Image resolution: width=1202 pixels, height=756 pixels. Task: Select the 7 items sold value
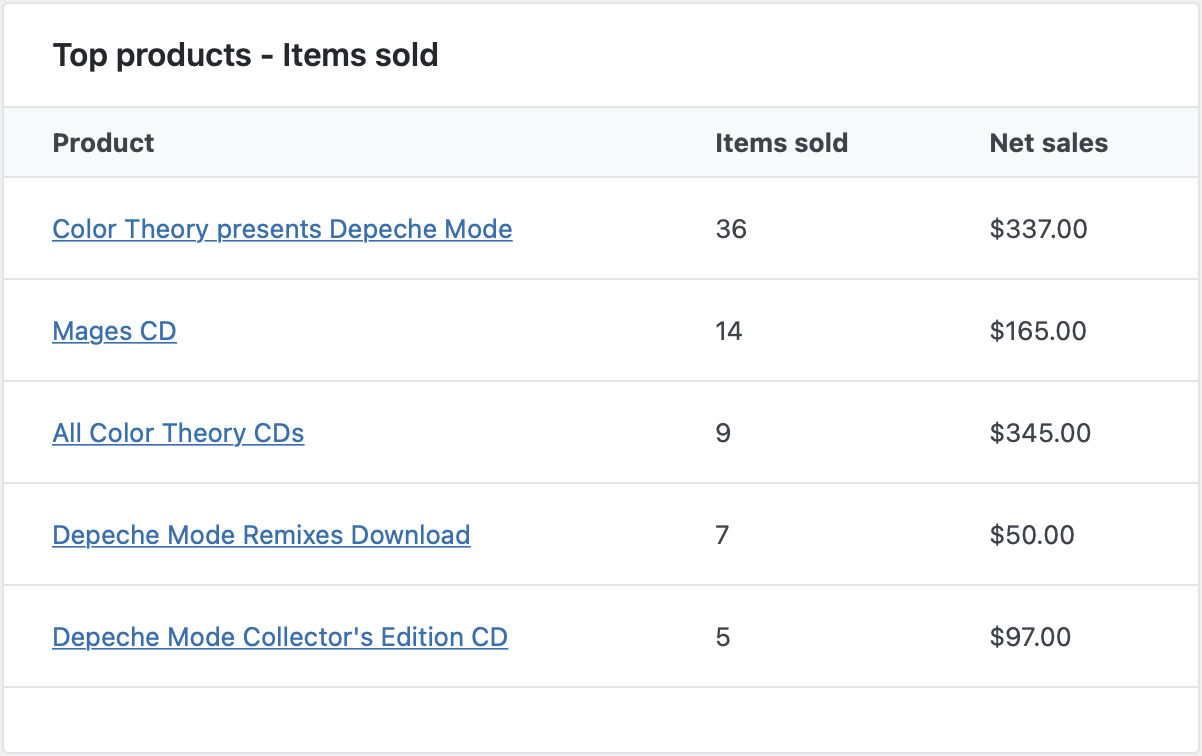(x=722, y=535)
